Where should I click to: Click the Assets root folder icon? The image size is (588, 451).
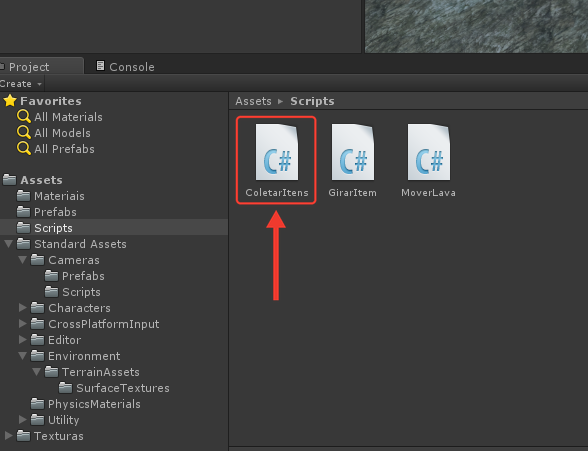(x=10, y=180)
